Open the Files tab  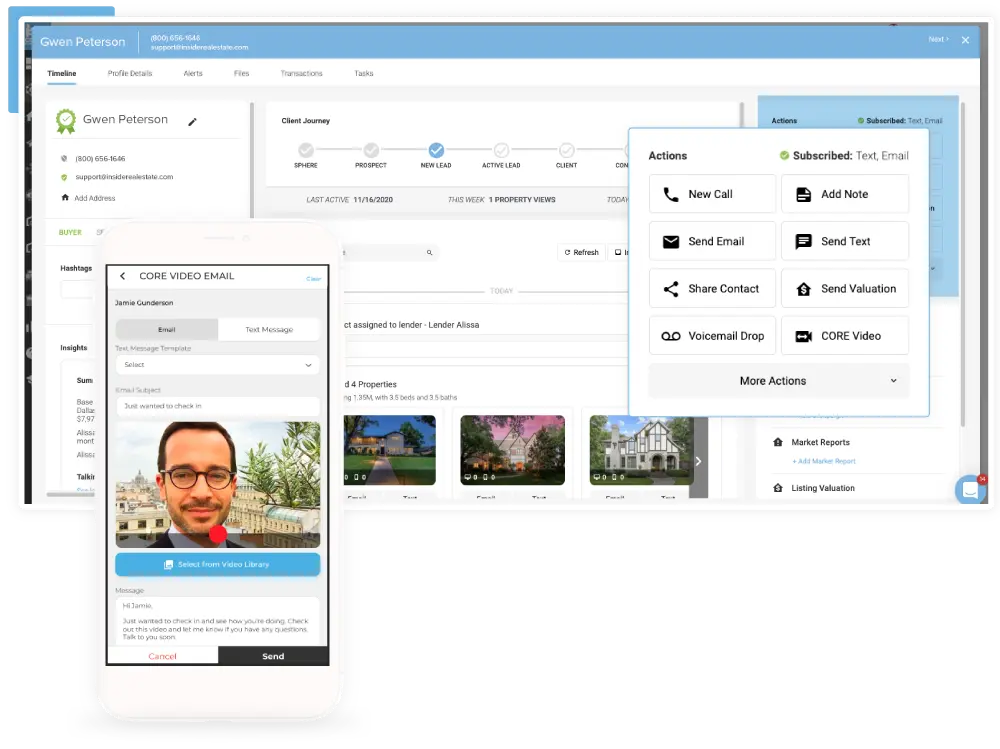pos(242,73)
